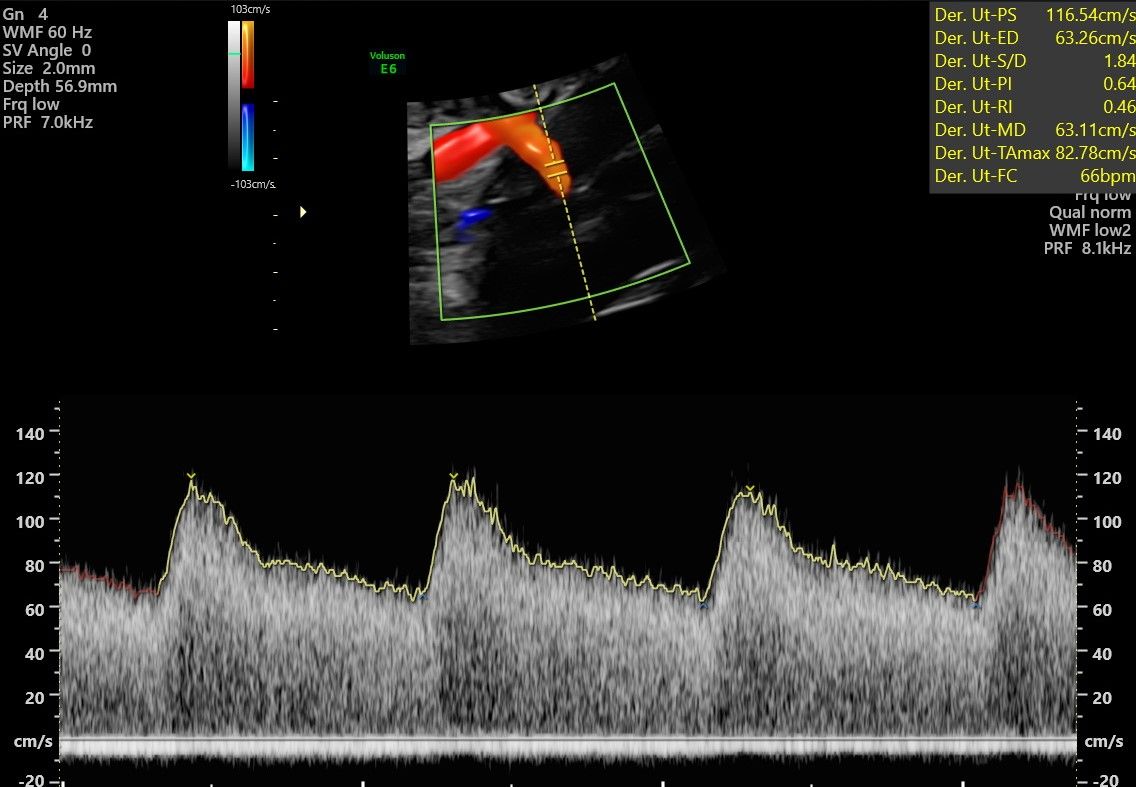Click the PRF 8.1kHz setting
This screenshot has height=787, width=1136.
[1087, 249]
